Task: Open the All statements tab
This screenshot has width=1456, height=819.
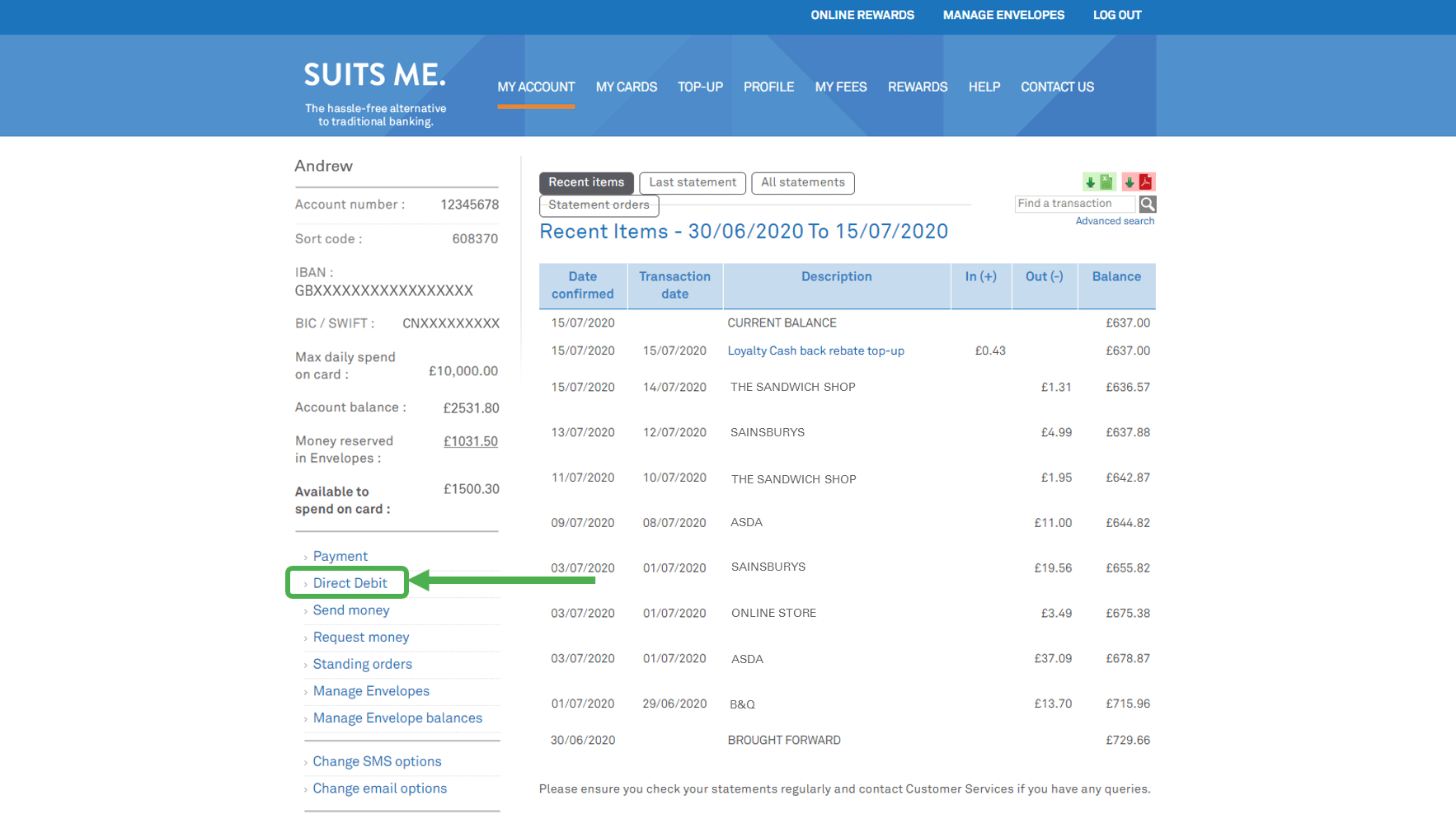Action: coord(802,183)
